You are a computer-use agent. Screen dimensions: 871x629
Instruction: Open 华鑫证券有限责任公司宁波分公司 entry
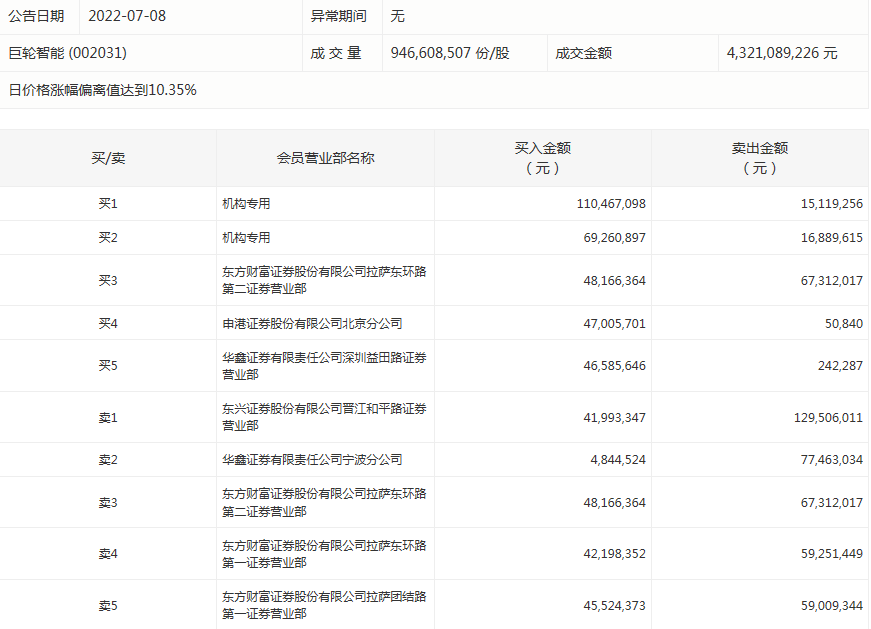(x=312, y=460)
